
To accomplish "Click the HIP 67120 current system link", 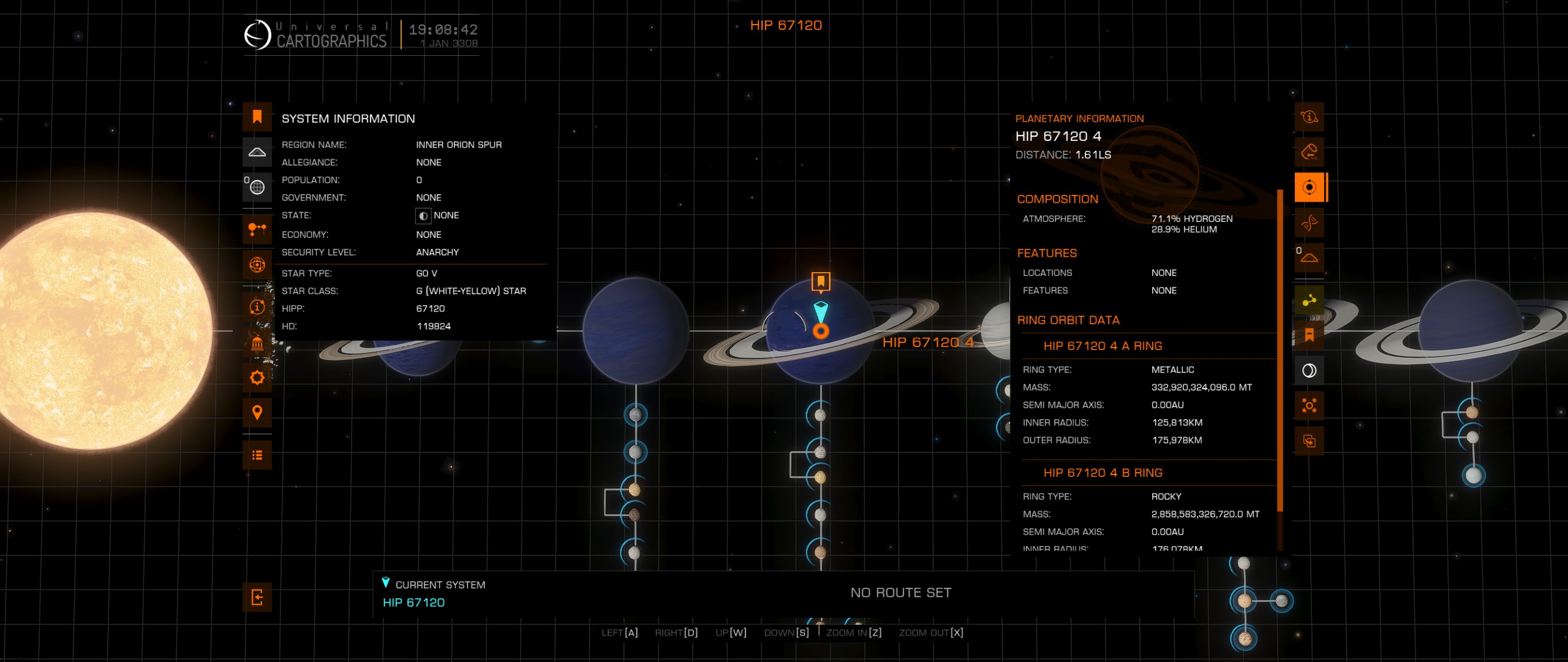I will (413, 603).
